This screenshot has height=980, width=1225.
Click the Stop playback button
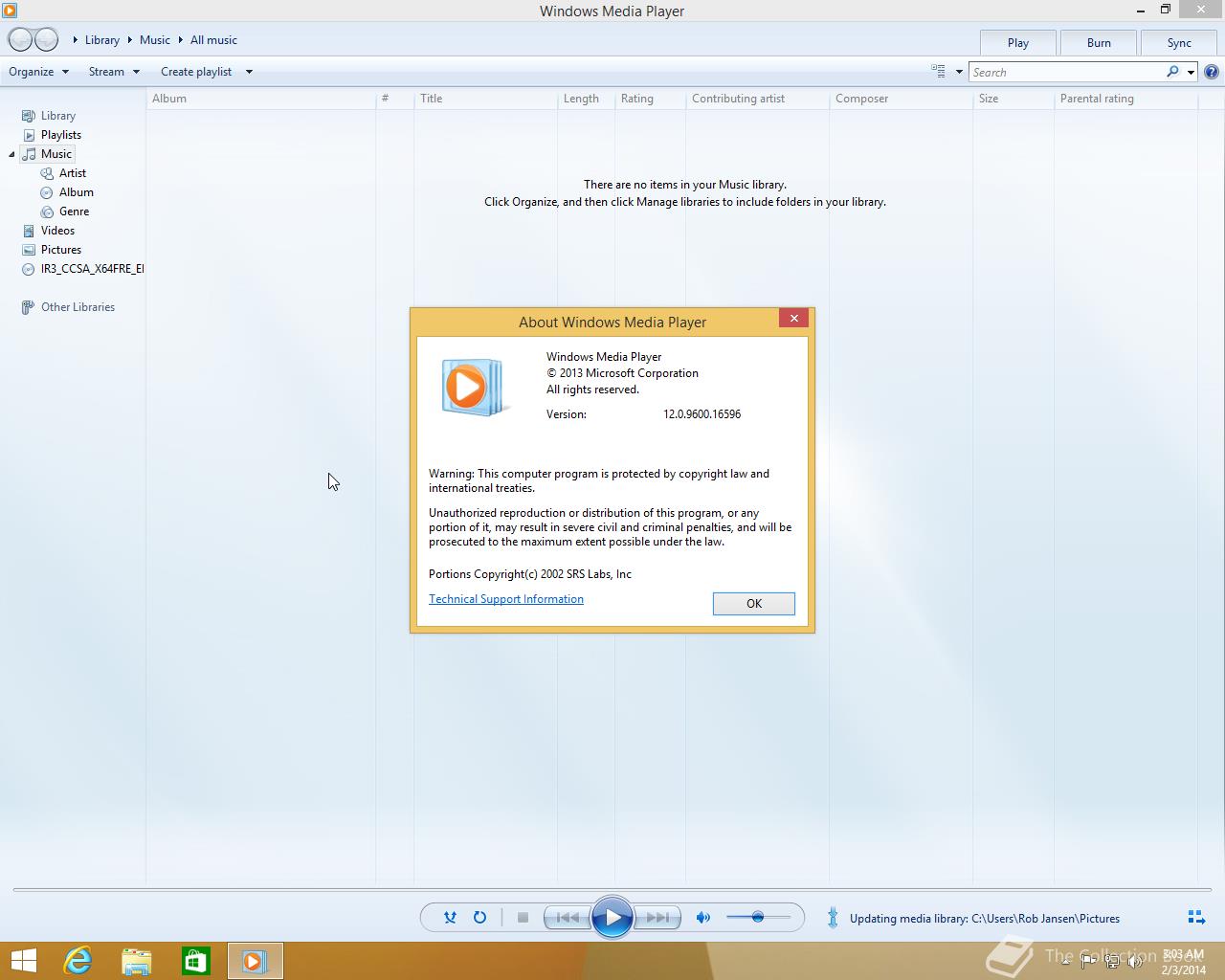tap(523, 918)
